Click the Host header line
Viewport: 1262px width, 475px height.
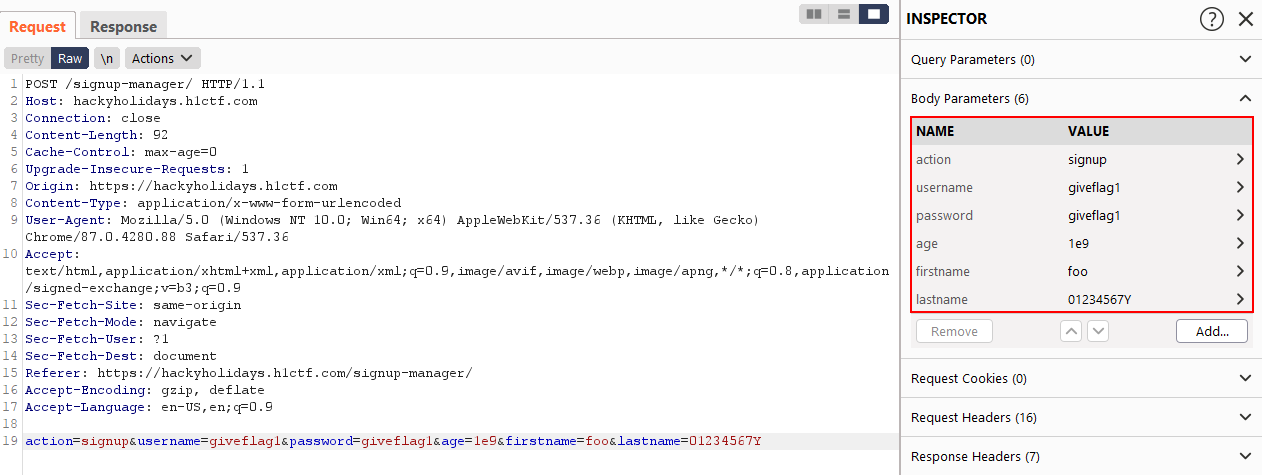pos(141,101)
